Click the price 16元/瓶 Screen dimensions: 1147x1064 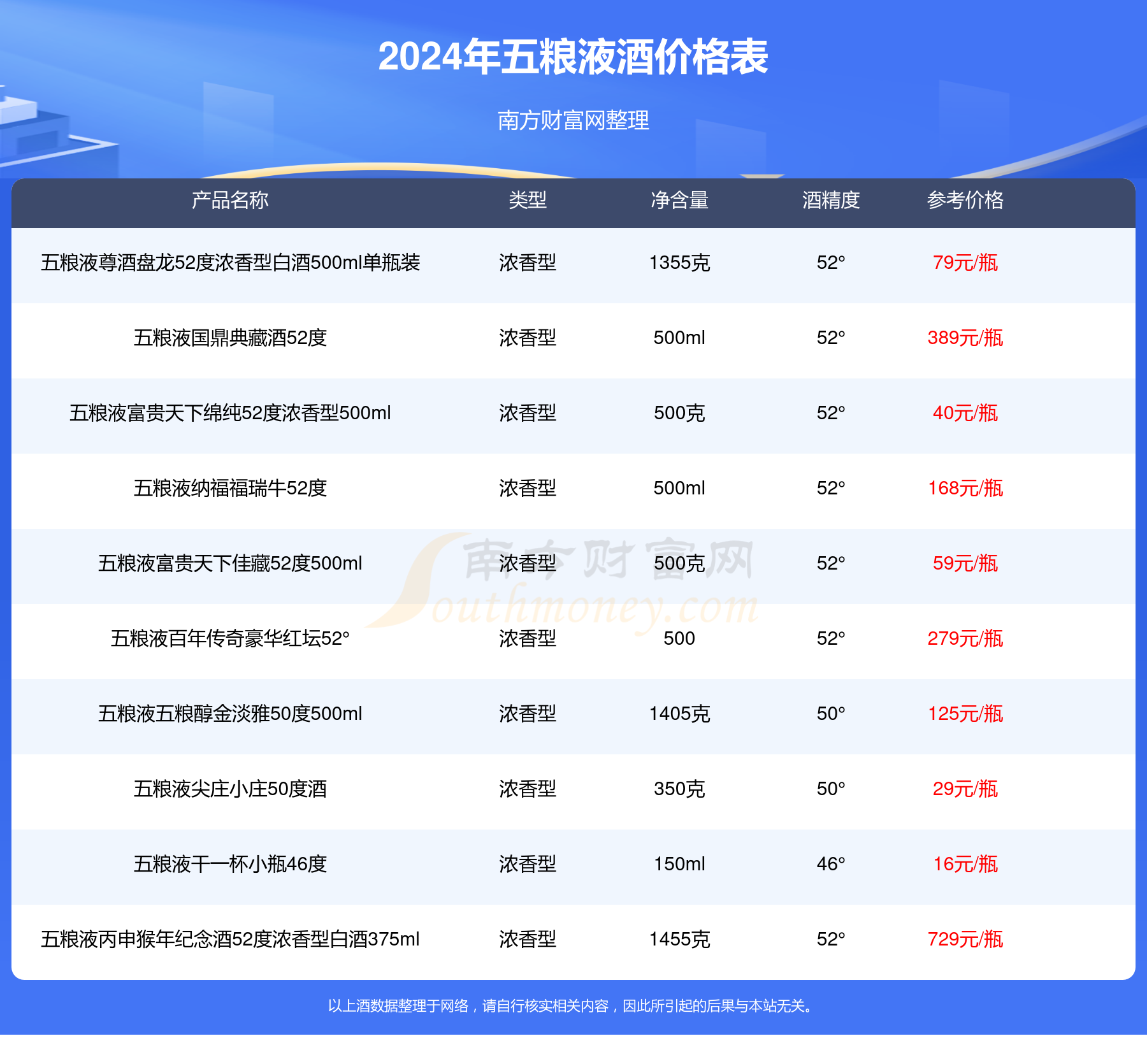pos(965,864)
